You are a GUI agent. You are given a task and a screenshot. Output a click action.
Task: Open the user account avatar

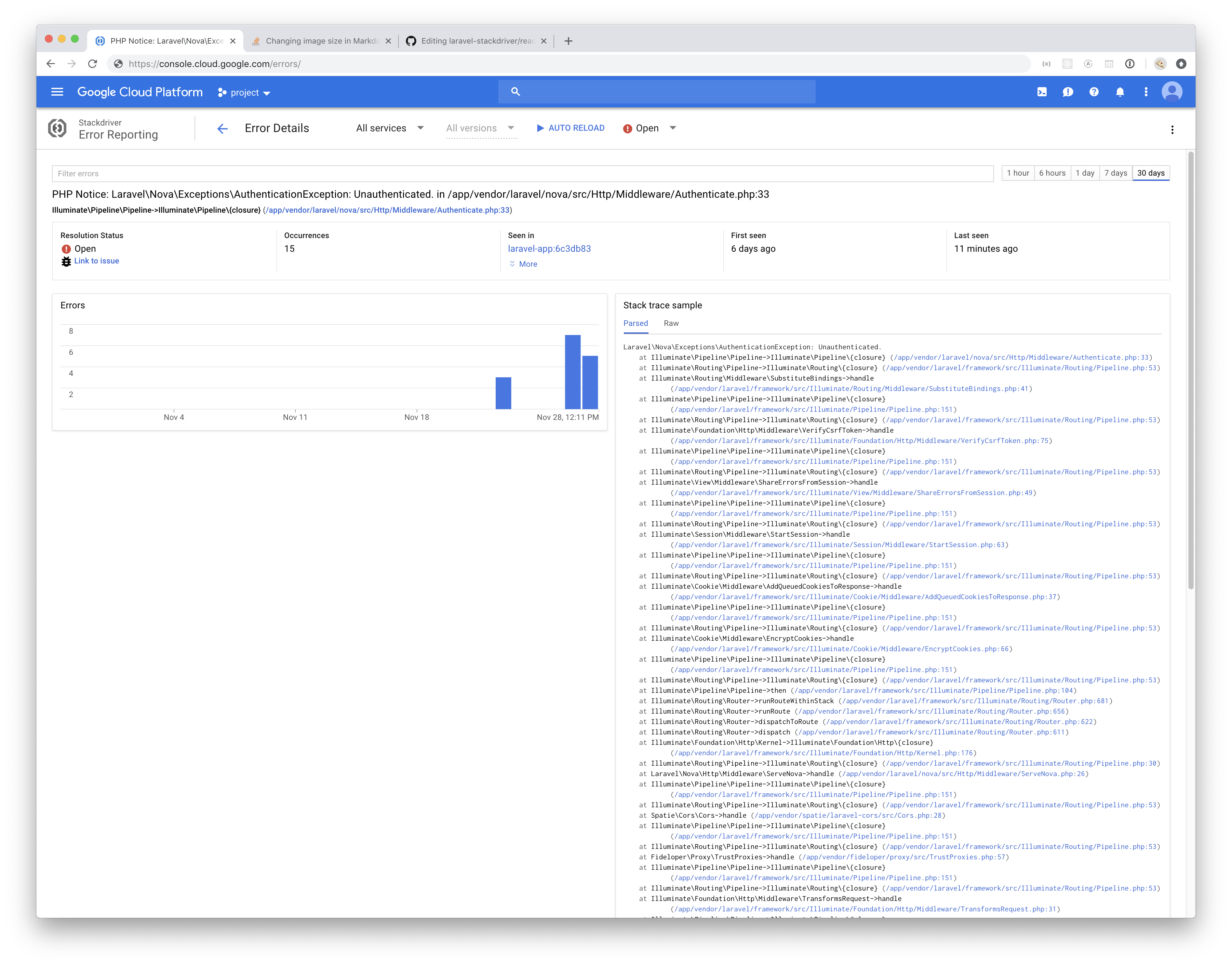coord(1172,92)
